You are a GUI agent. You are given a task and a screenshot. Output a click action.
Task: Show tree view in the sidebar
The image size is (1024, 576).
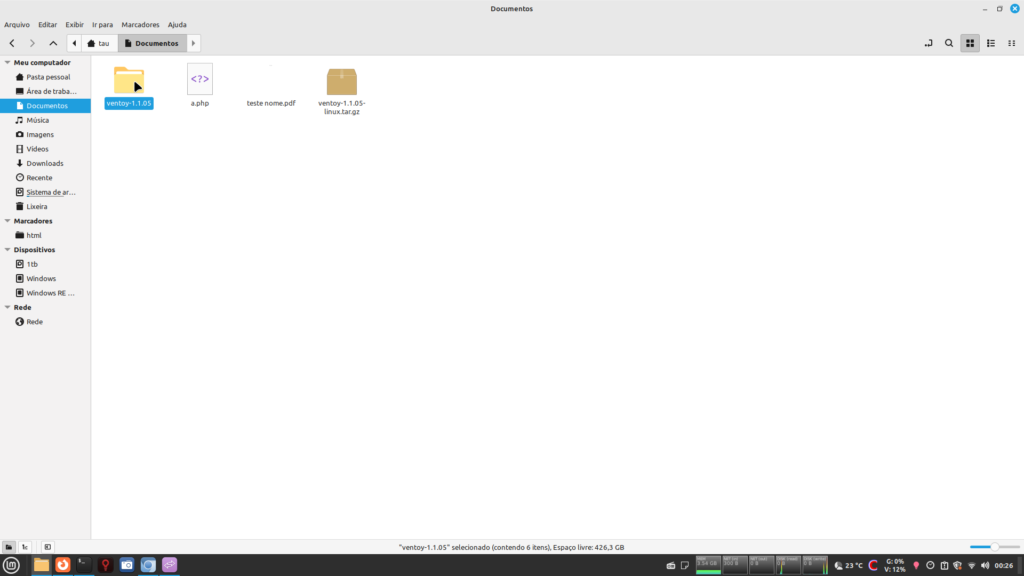(25, 547)
